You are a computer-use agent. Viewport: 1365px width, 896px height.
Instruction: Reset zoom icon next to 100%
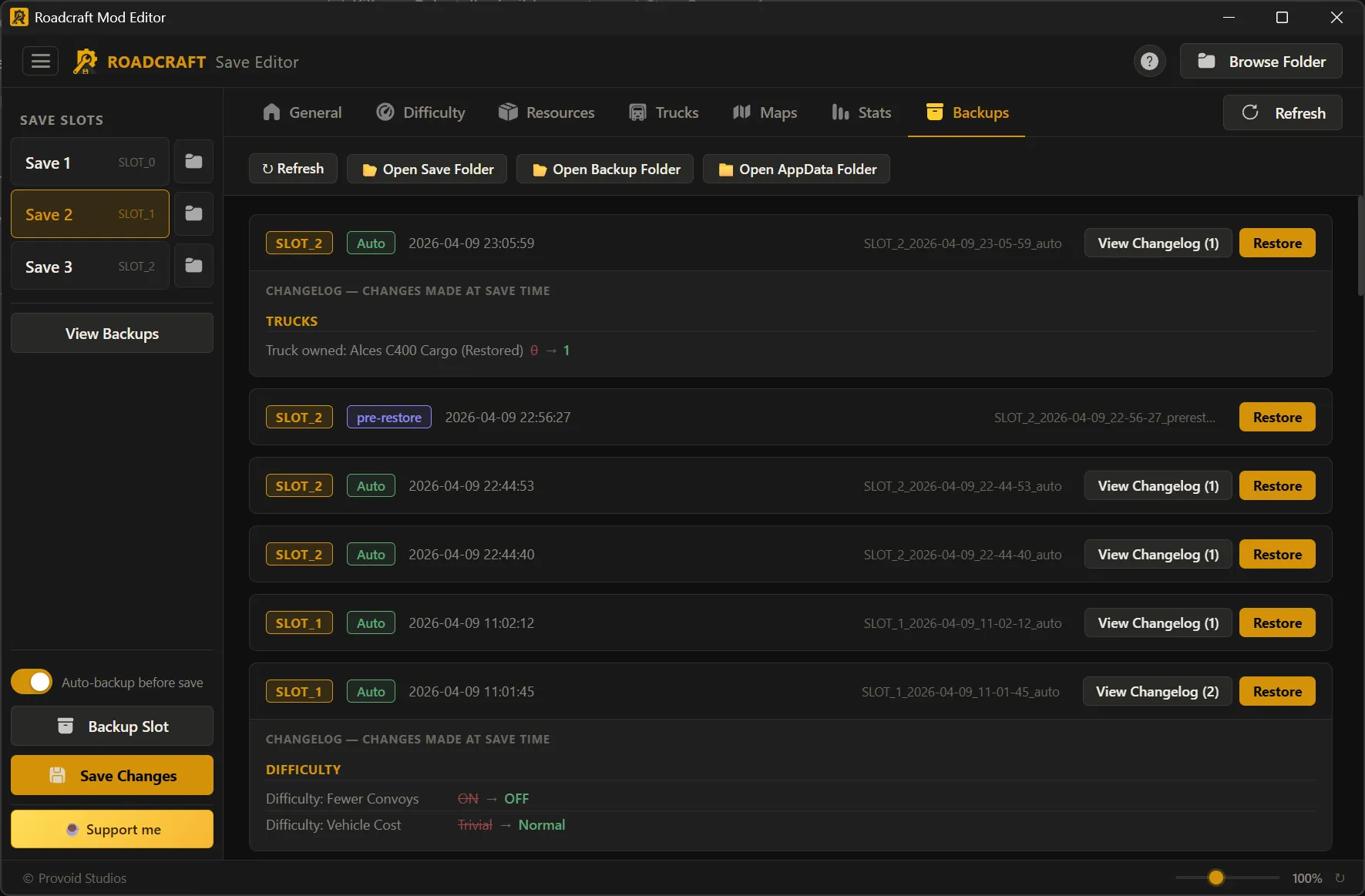(1340, 878)
